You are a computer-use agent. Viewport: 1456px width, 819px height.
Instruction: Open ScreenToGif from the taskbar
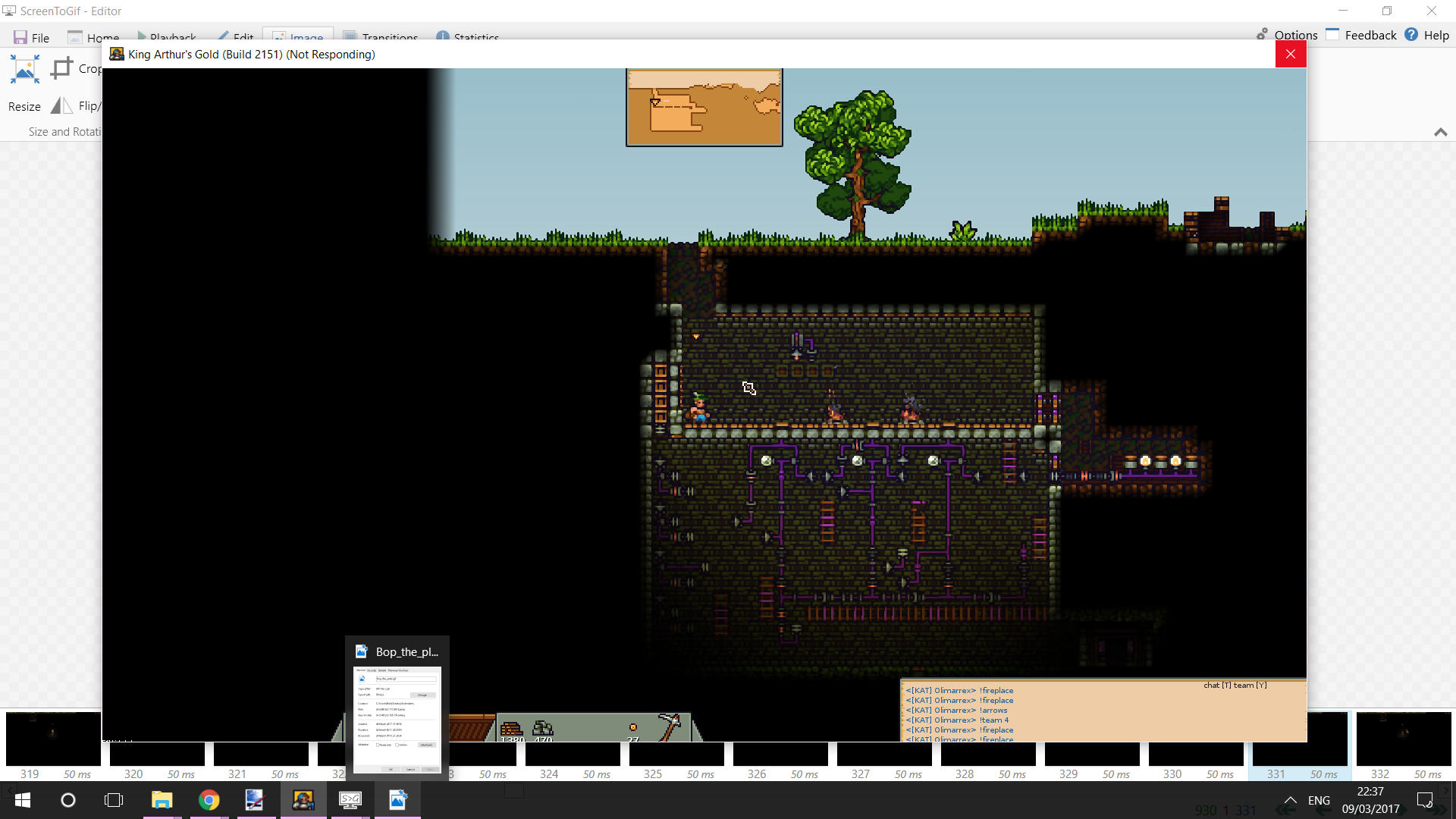(x=350, y=800)
